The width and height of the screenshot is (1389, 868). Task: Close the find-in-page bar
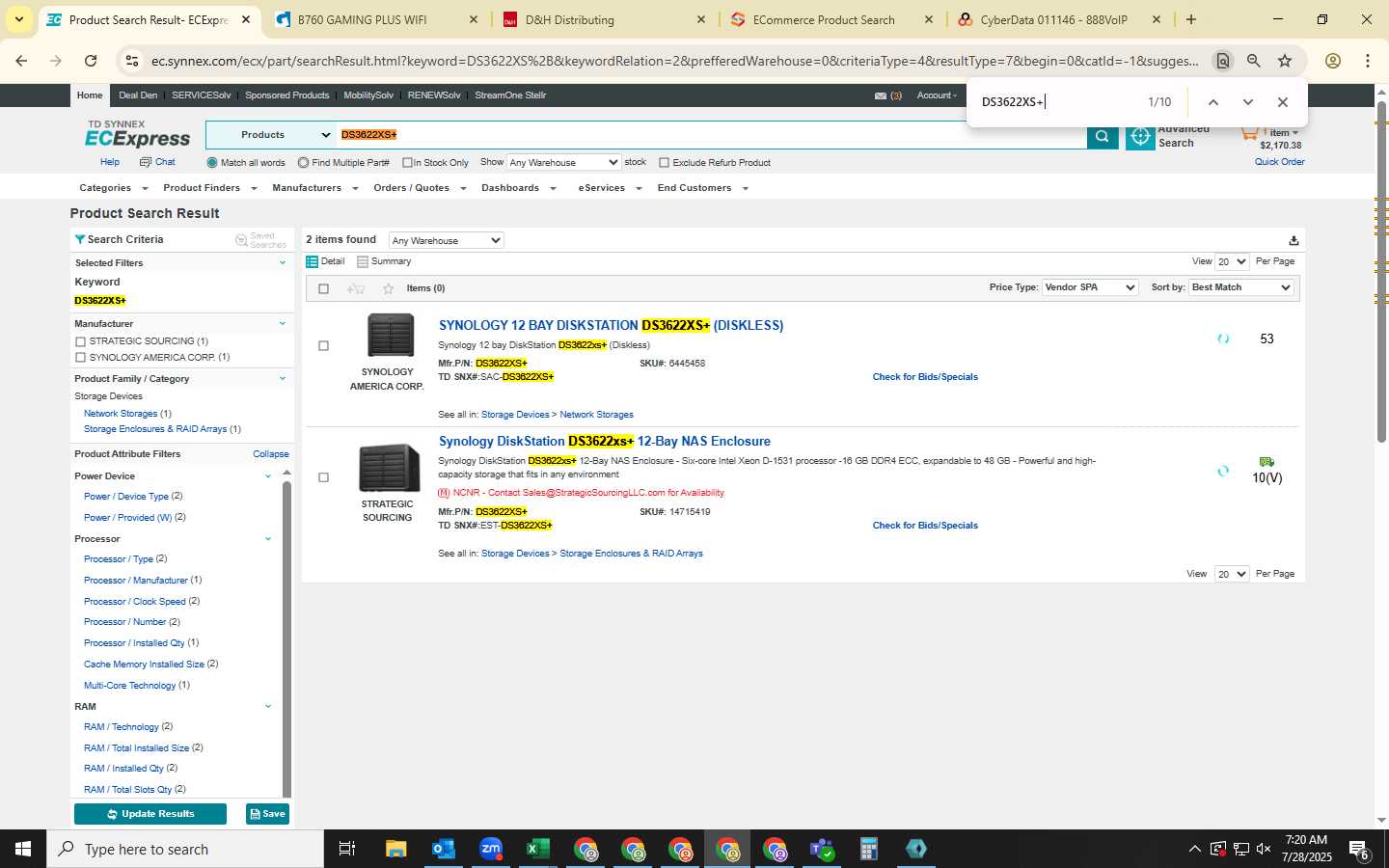[1283, 102]
